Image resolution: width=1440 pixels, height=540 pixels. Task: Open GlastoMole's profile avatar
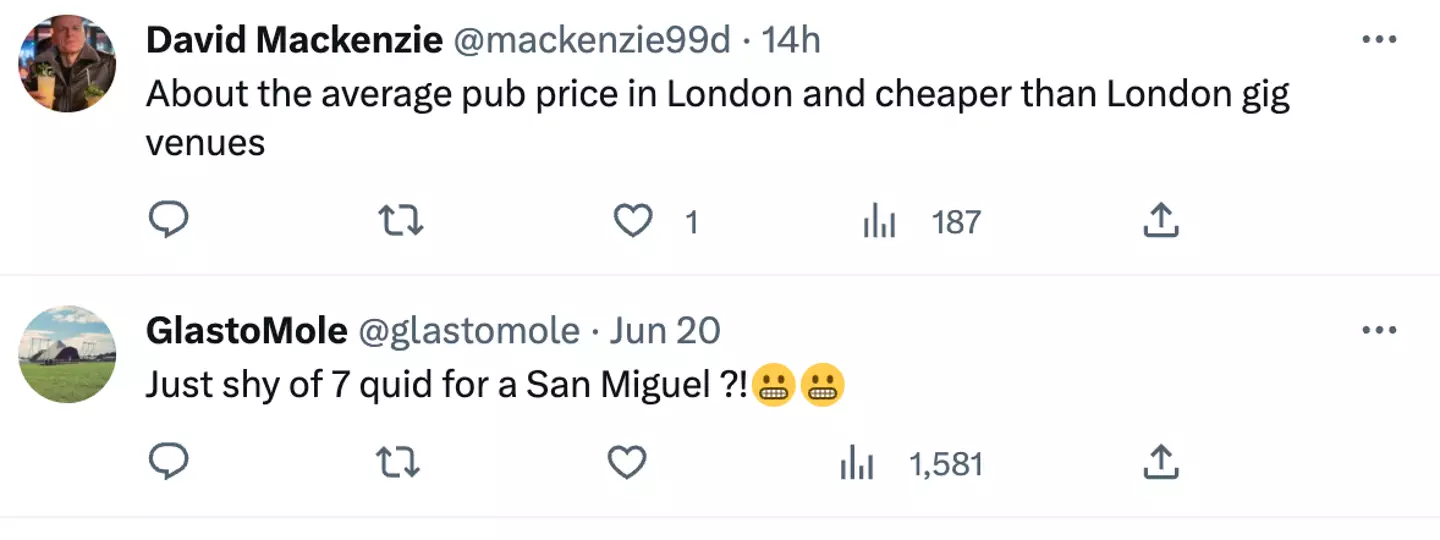pyautogui.click(x=68, y=354)
